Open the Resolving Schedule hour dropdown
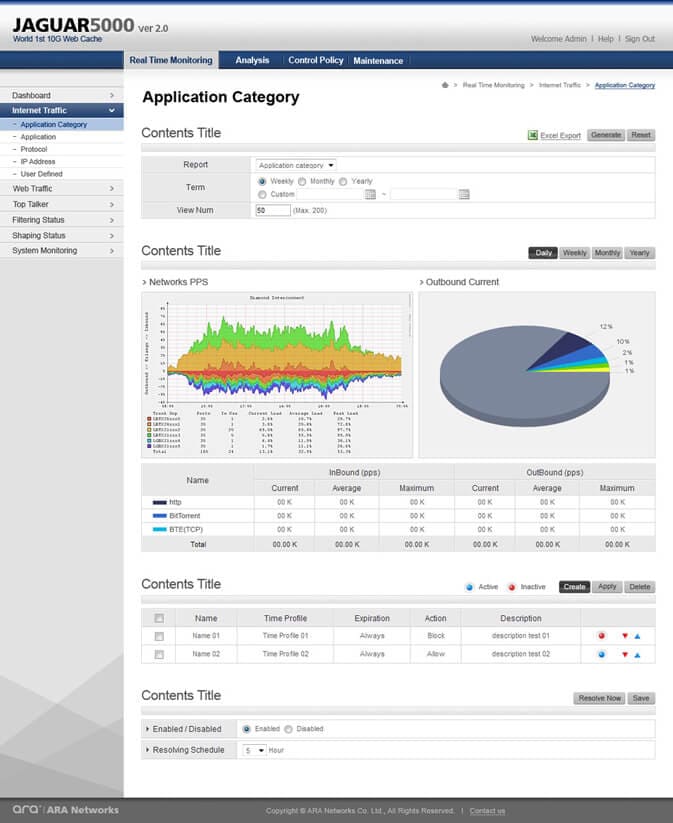 point(255,751)
